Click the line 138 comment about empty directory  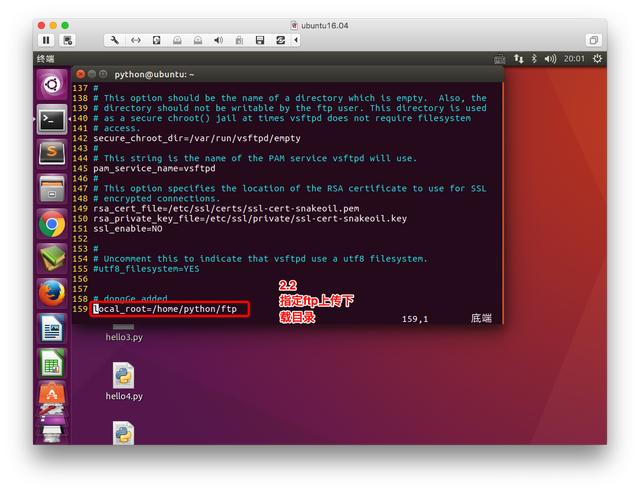[x=290, y=98]
